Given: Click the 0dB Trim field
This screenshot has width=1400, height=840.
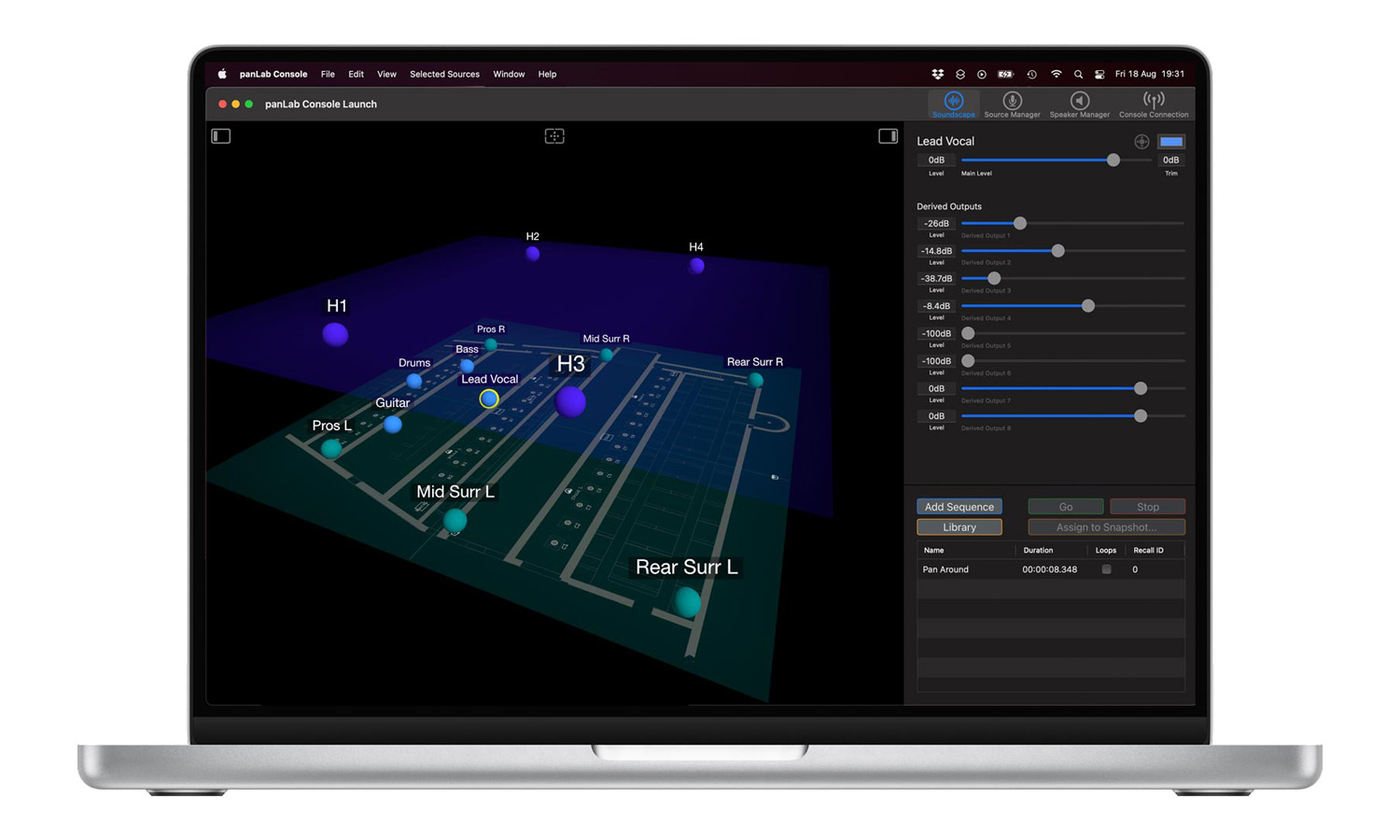Looking at the screenshot, I should tap(1170, 161).
